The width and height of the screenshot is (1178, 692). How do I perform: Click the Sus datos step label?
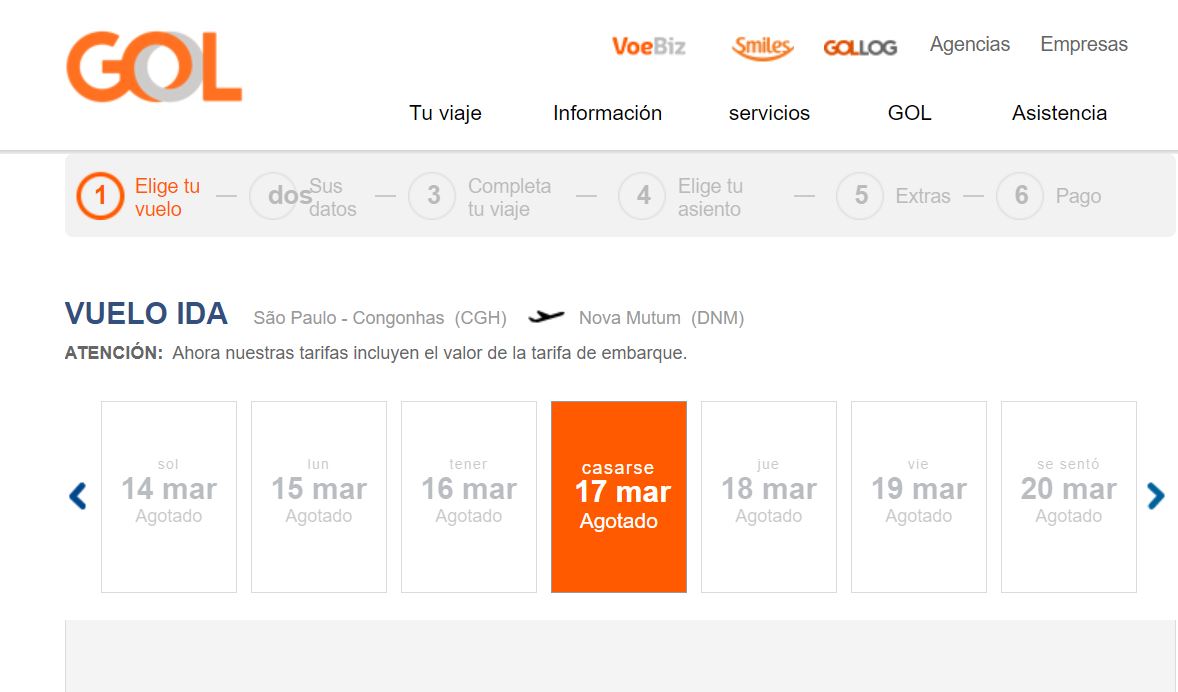[333, 197]
